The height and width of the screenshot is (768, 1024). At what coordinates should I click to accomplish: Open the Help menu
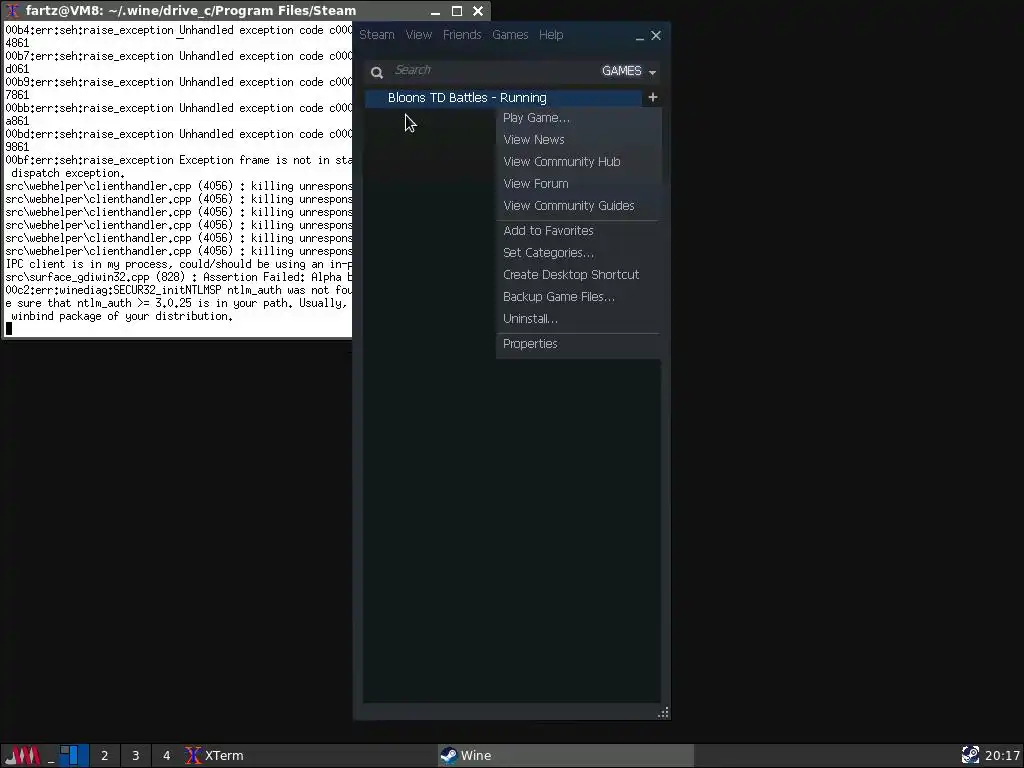pyautogui.click(x=551, y=35)
